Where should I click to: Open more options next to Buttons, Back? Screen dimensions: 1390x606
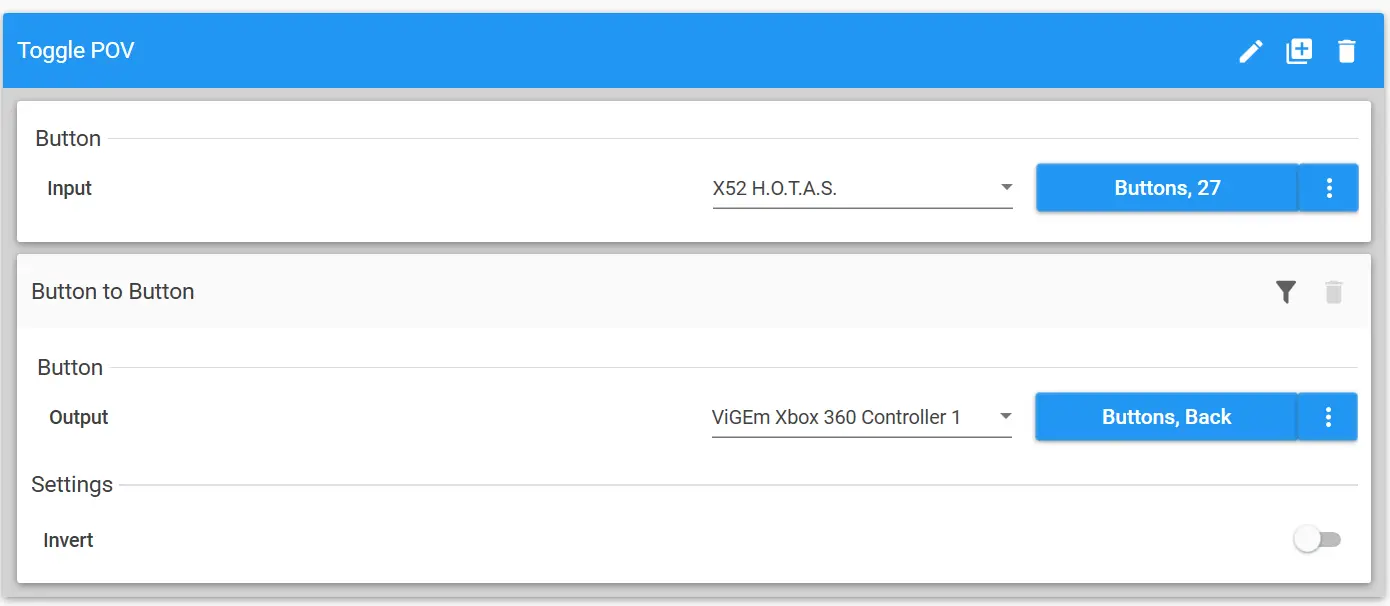(x=1328, y=417)
